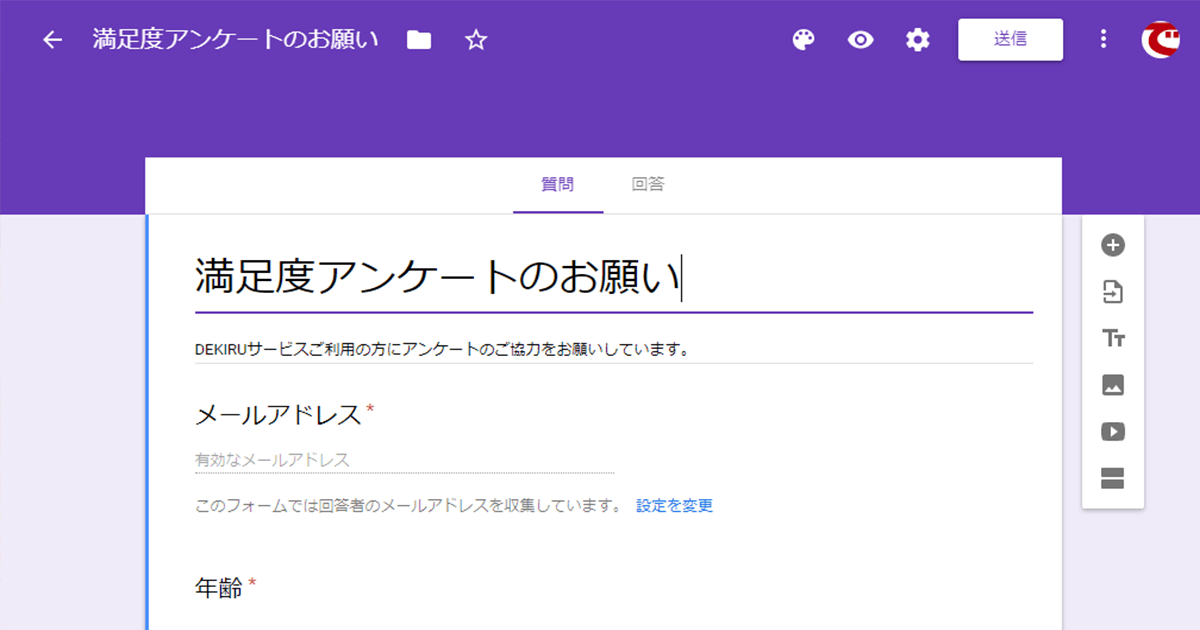
Task: Insert an image into the form
Action: [x=1112, y=385]
